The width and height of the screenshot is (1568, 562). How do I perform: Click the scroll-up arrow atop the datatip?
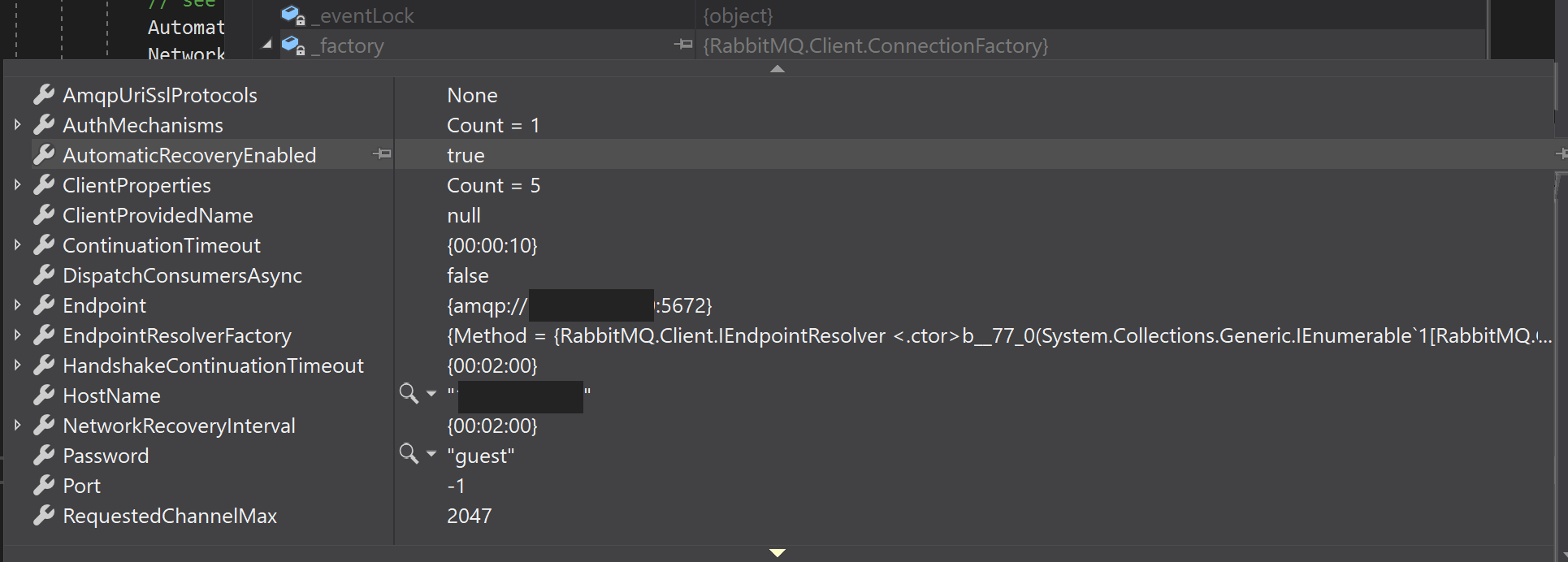(778, 69)
